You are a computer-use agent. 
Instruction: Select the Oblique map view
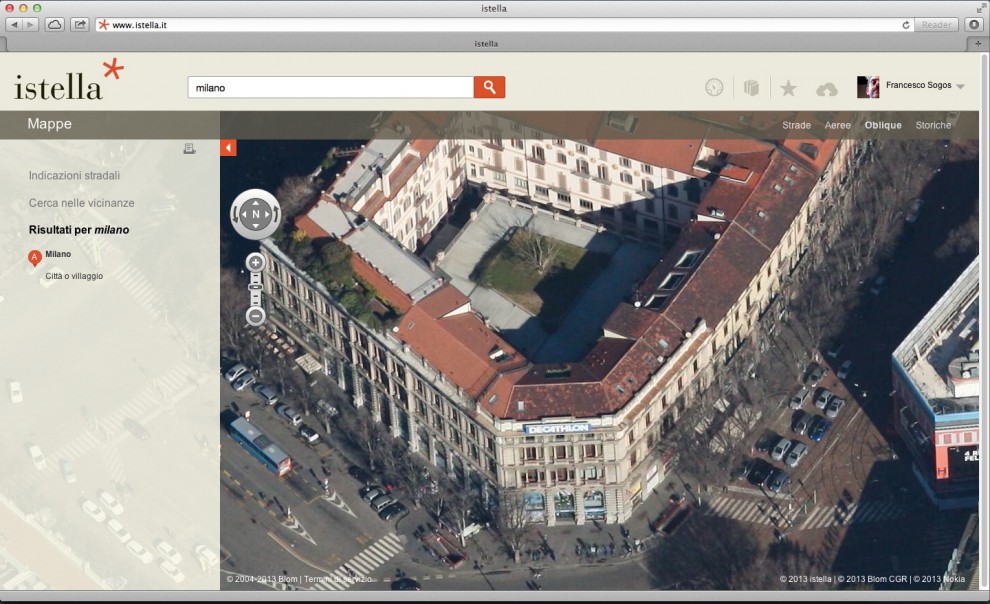point(883,125)
